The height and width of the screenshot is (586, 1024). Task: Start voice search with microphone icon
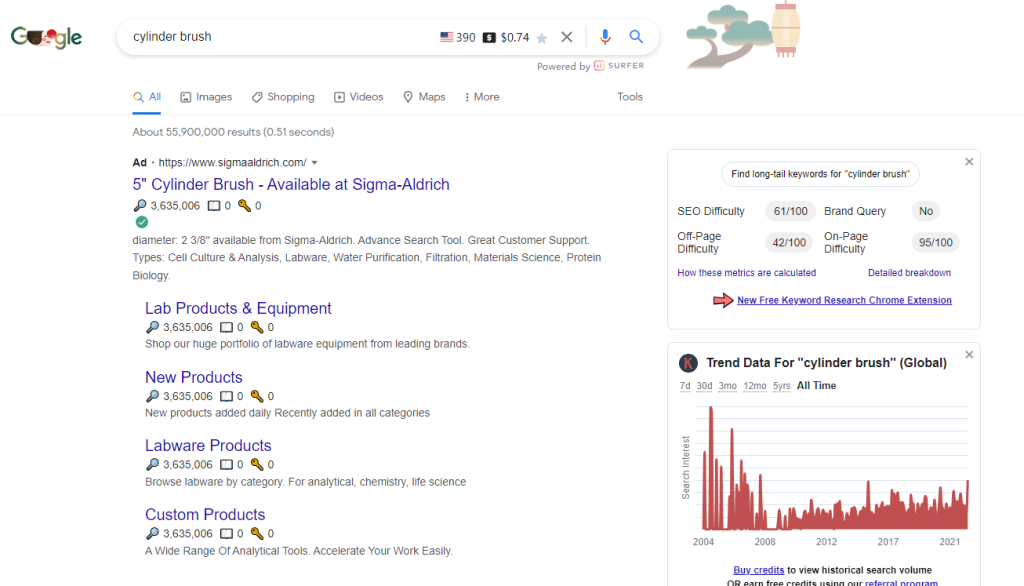(x=605, y=37)
